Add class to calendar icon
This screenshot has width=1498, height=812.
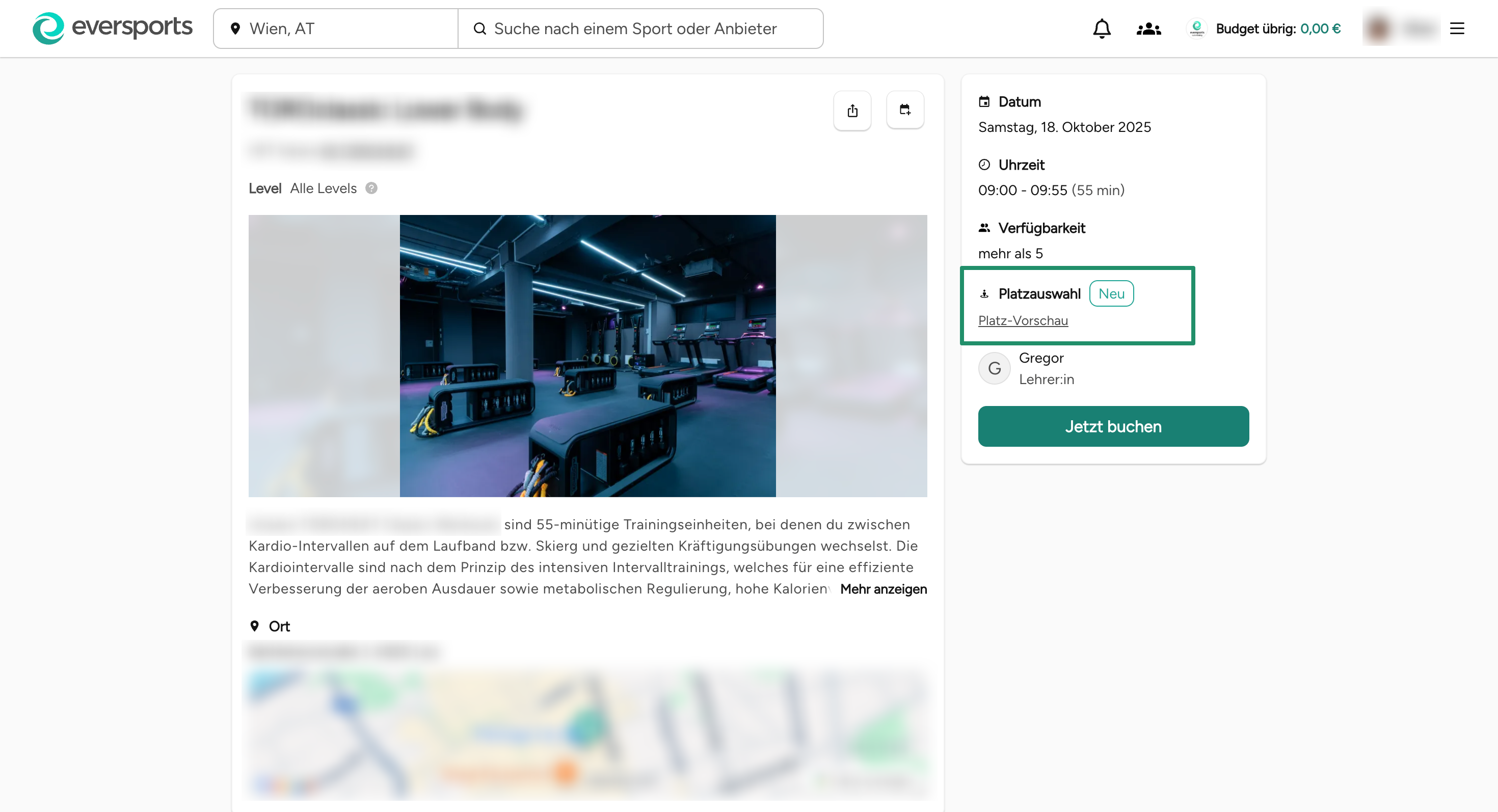pos(905,110)
